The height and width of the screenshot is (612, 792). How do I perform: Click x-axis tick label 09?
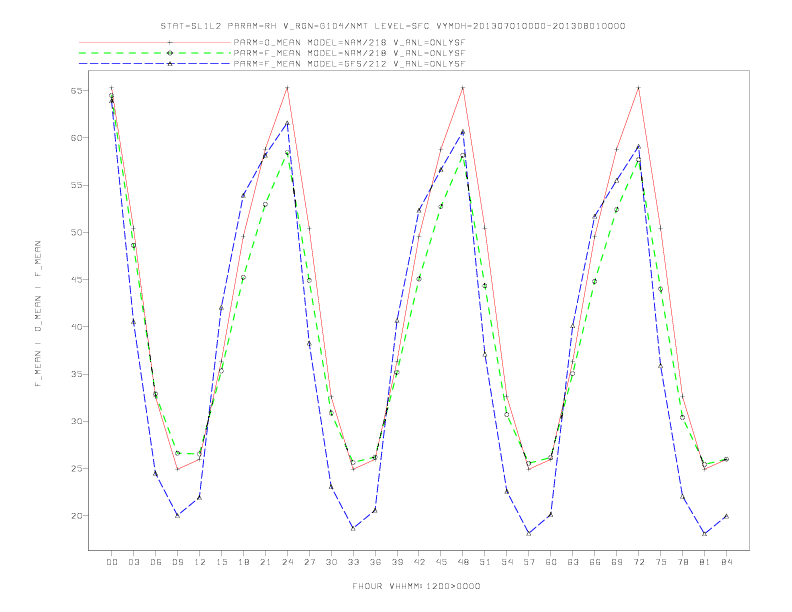[178, 562]
